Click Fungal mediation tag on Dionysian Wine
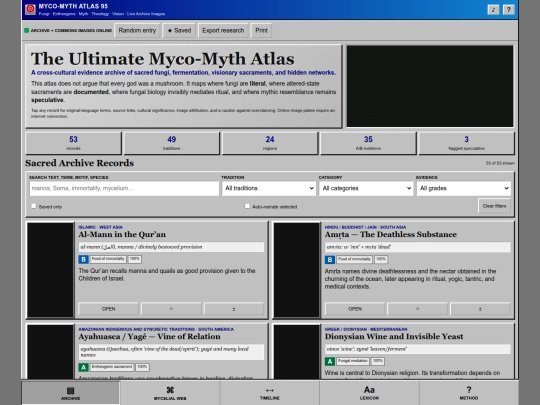The image size is (540, 405). click(x=353, y=361)
